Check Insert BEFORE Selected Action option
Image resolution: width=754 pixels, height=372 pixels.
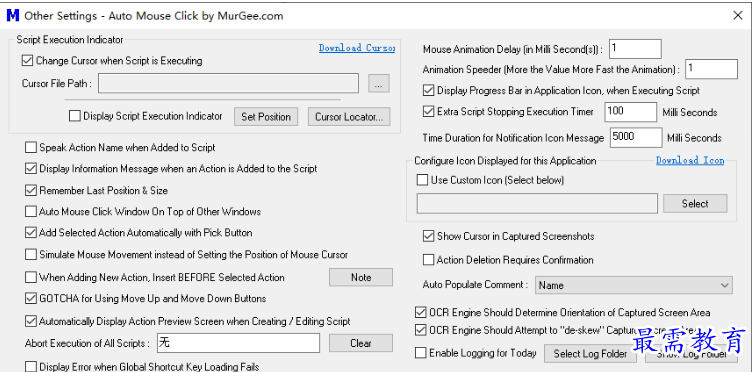(31, 277)
